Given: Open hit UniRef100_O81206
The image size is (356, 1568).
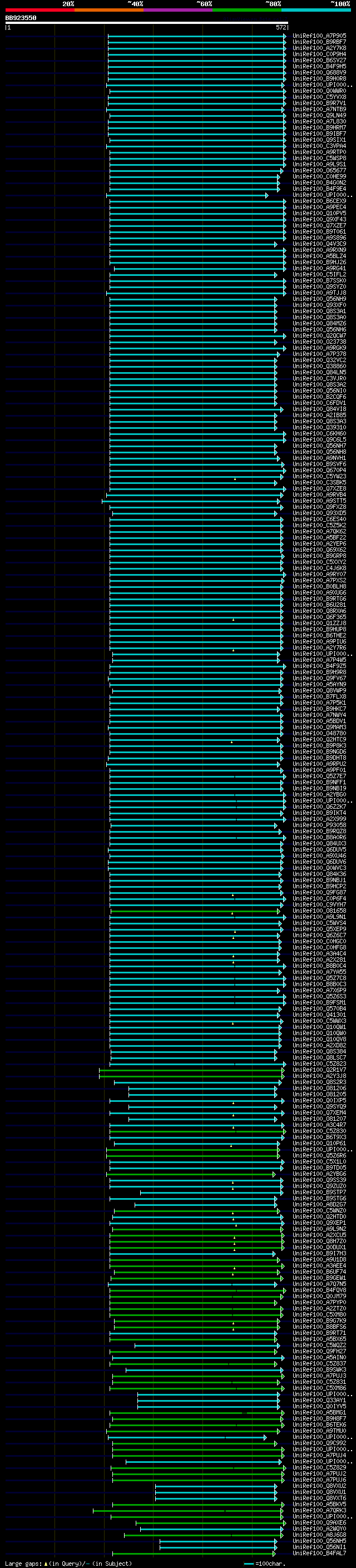Looking at the screenshot, I should click(319, 1088).
